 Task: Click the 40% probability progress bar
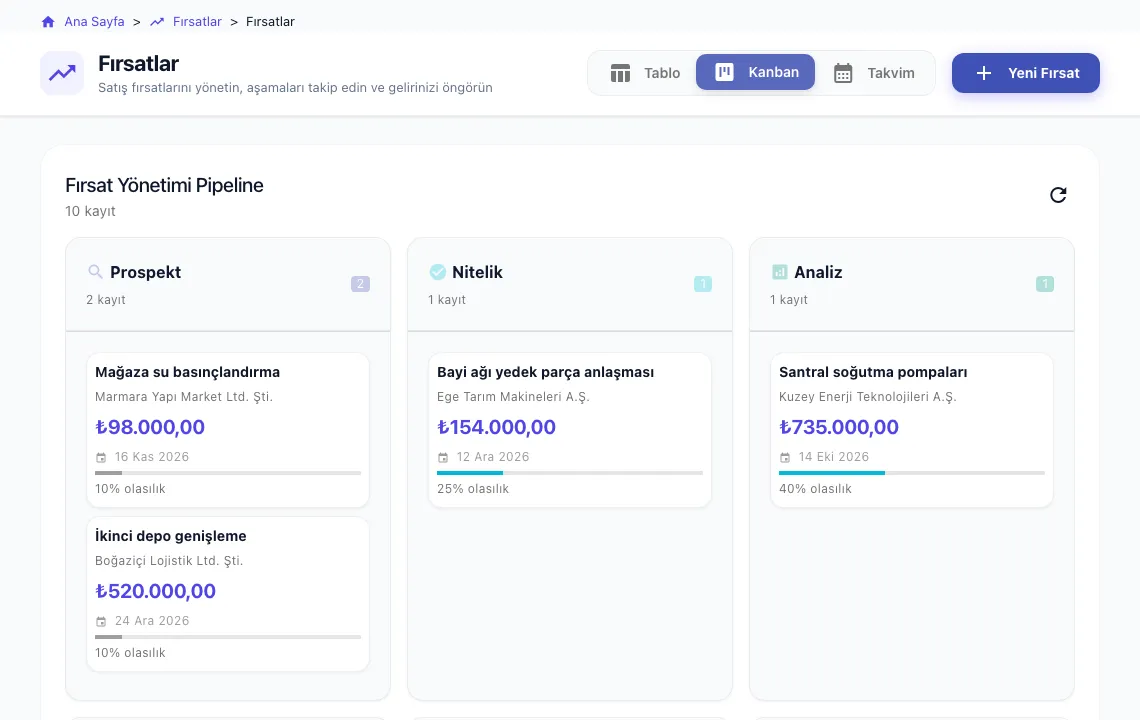pos(912,473)
